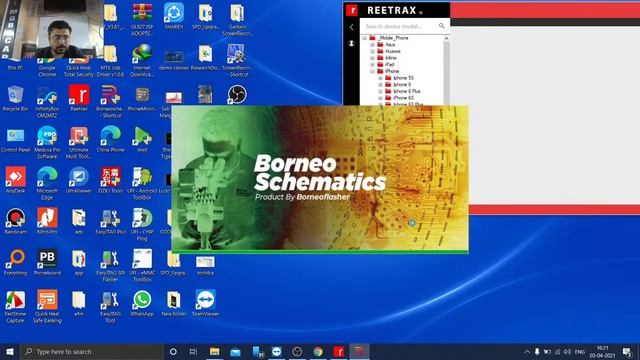The width and height of the screenshot is (640, 360).
Task: Open Cortana from the taskbar
Action: point(173,351)
